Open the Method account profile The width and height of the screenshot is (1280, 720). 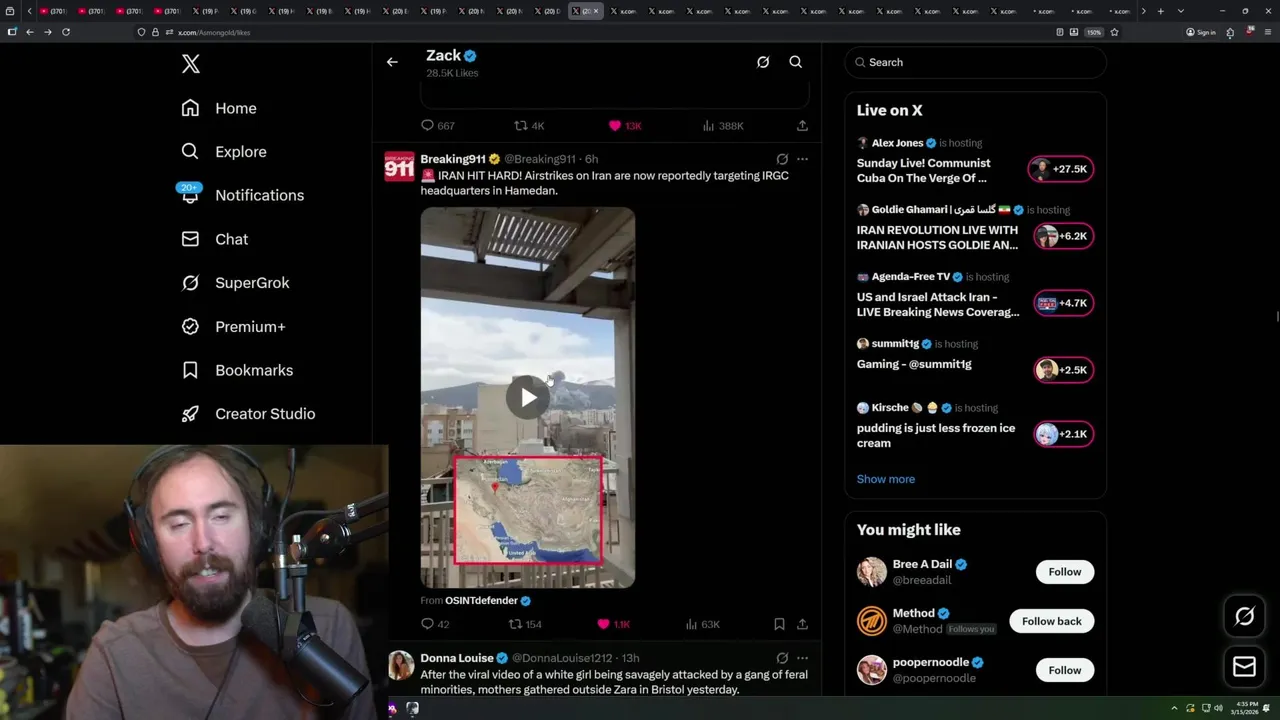click(x=914, y=613)
